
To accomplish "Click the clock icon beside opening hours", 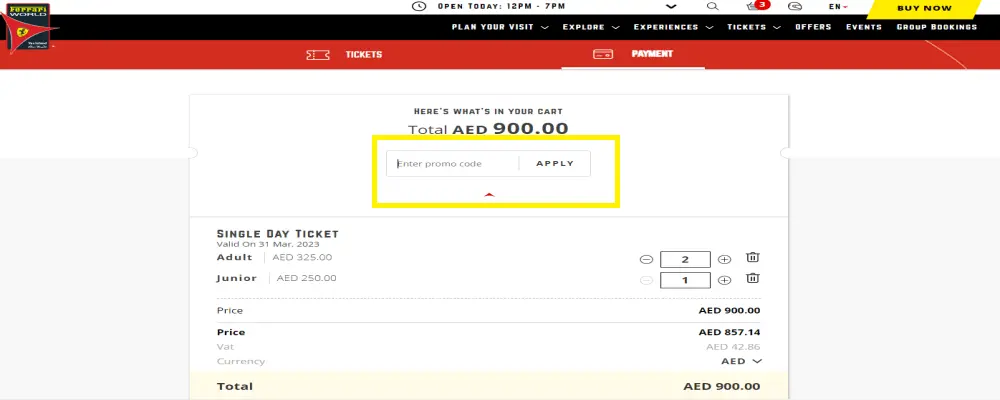I will (418, 6).
